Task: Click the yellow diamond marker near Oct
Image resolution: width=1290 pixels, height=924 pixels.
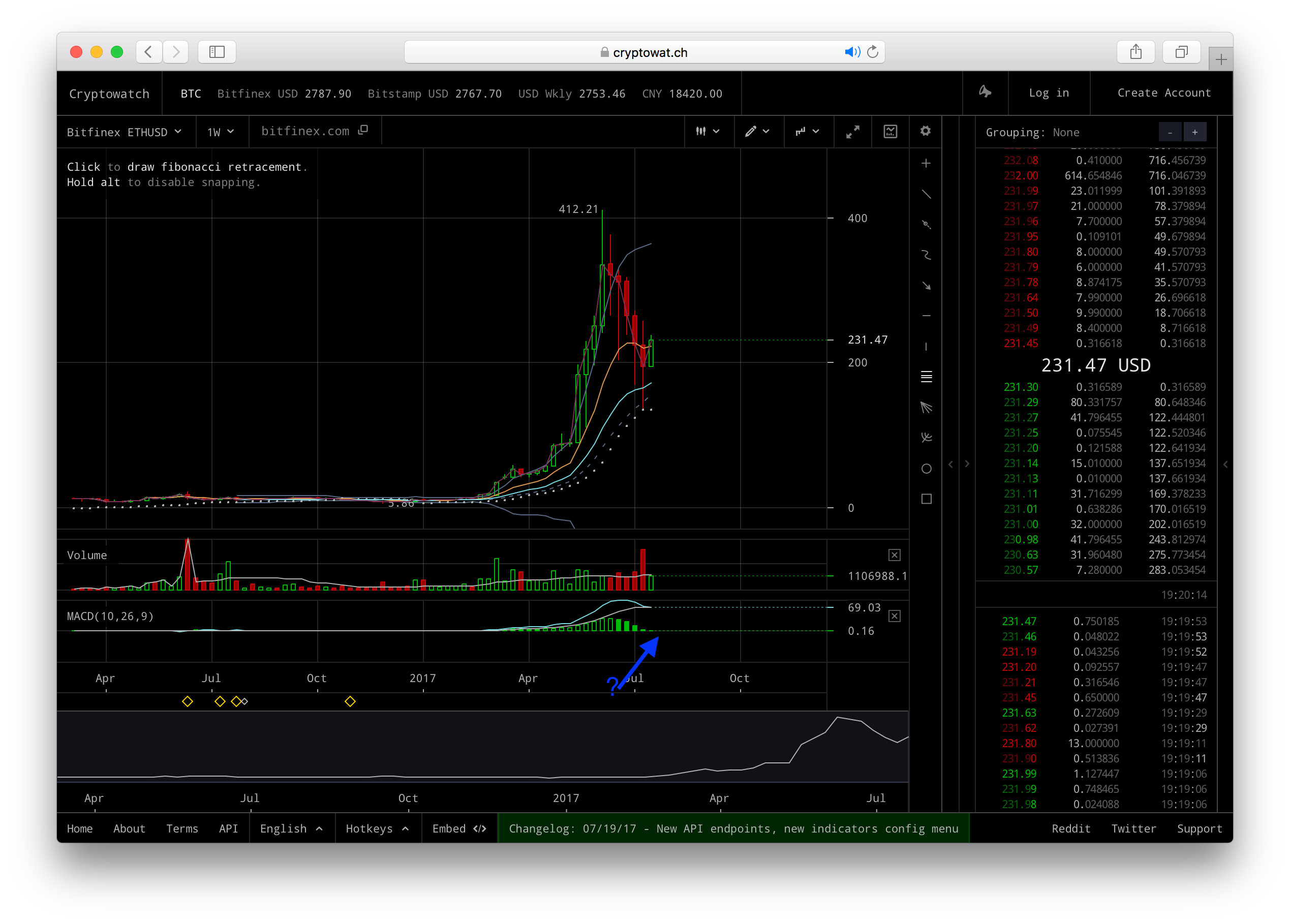Action: point(350,702)
